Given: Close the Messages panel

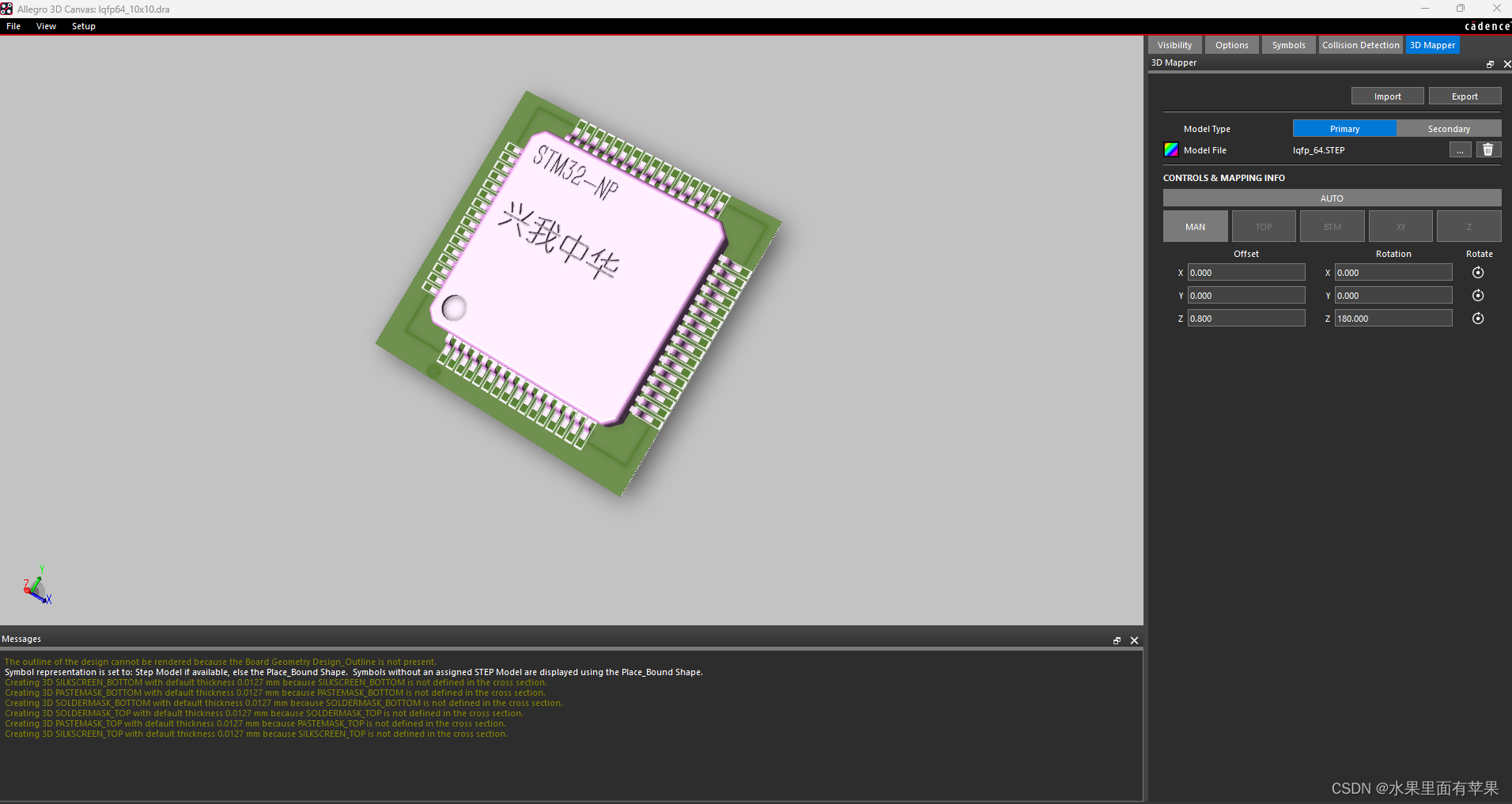Looking at the screenshot, I should [x=1133, y=640].
